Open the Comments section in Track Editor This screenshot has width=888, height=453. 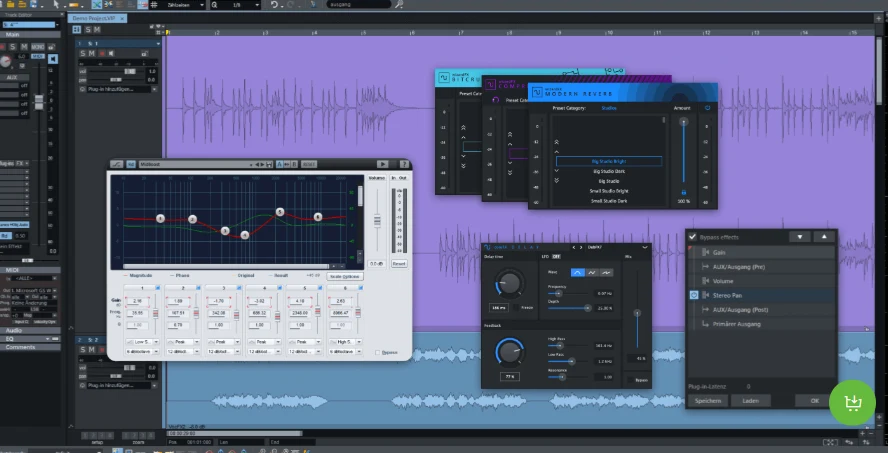(x=30, y=347)
